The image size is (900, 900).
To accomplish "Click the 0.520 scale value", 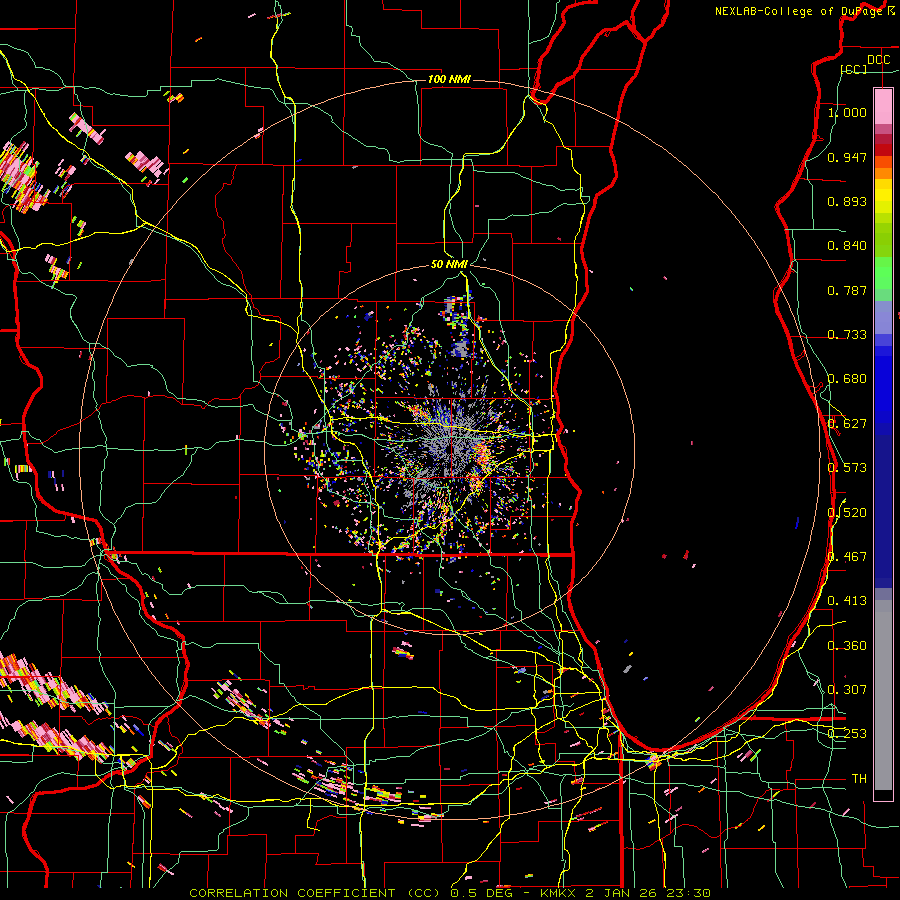I will pos(847,513).
